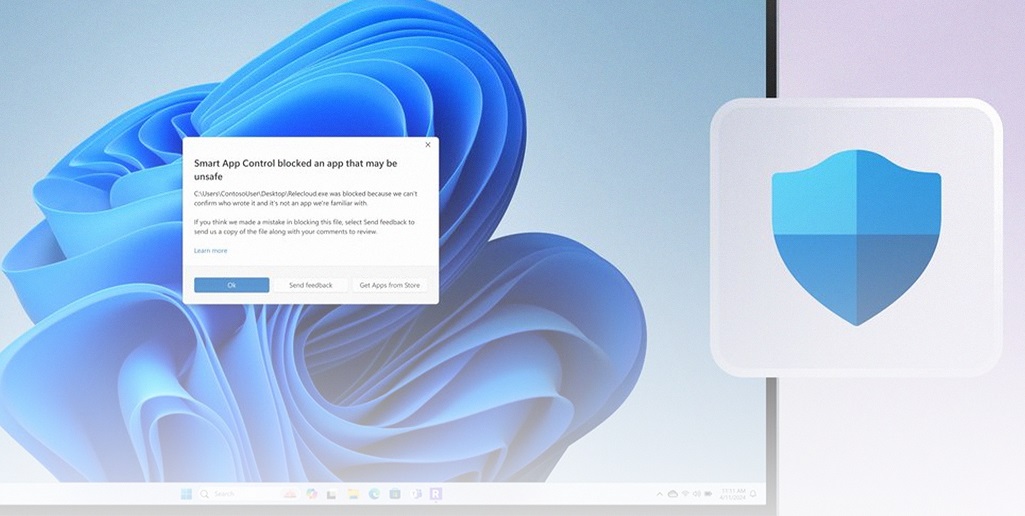Open Microsoft Store from the taskbar
This screenshot has height=516, width=1025.
(394, 494)
